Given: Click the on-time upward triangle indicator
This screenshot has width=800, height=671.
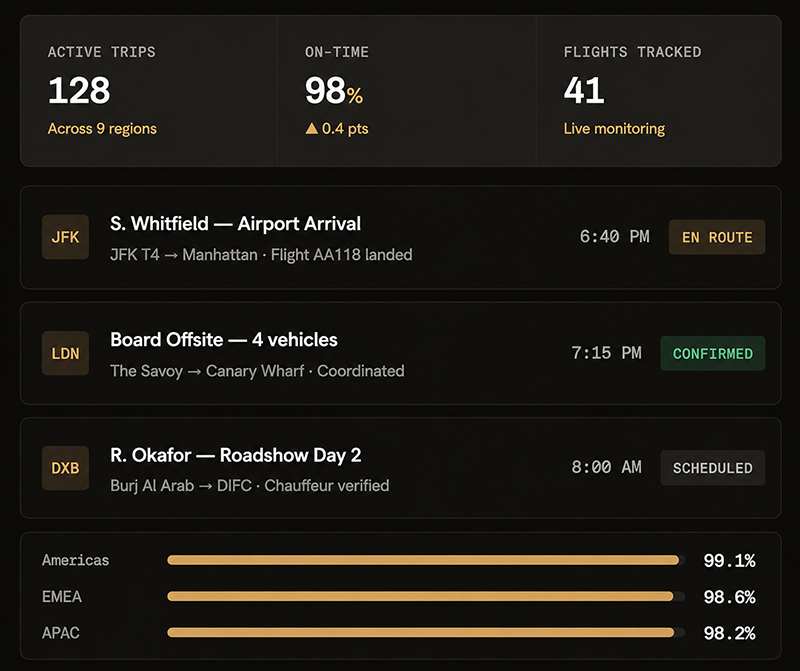Looking at the screenshot, I should coord(312,128).
